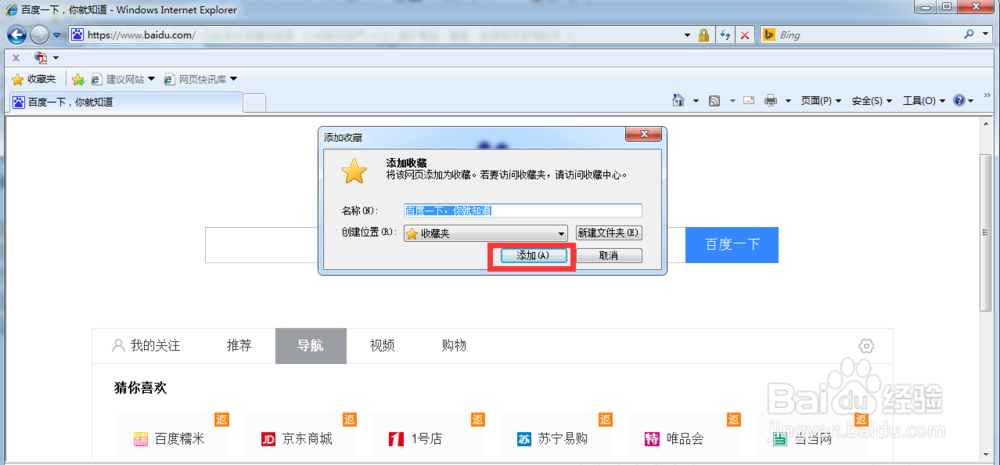Open the 收藏夹 favorites center

click(34, 79)
